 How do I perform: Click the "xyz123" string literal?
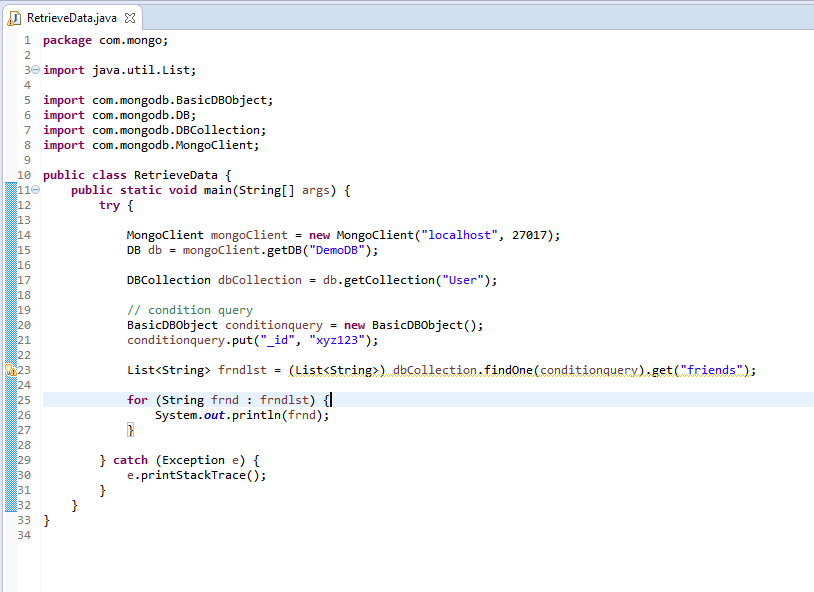click(x=337, y=340)
